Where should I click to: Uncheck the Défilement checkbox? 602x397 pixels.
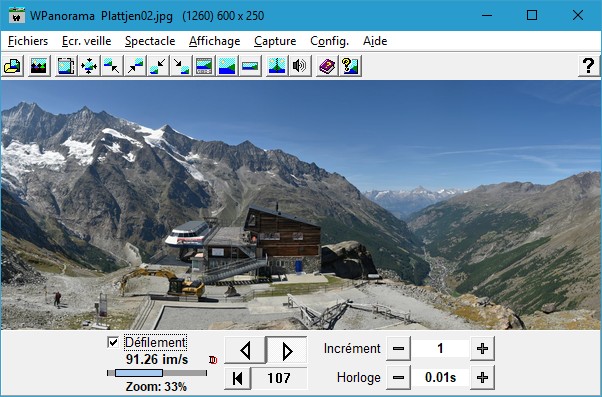click(113, 342)
